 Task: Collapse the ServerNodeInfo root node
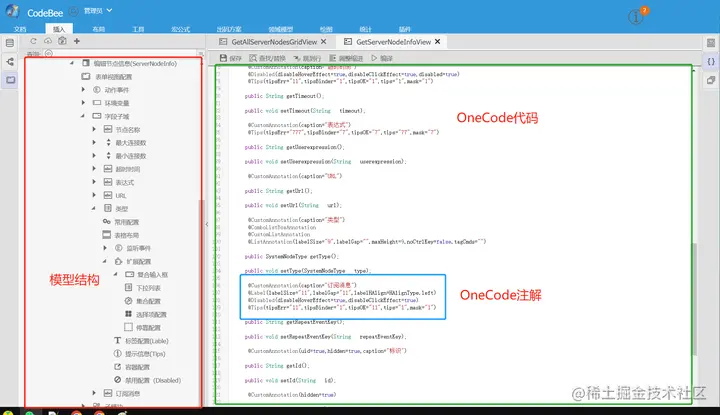(72, 63)
